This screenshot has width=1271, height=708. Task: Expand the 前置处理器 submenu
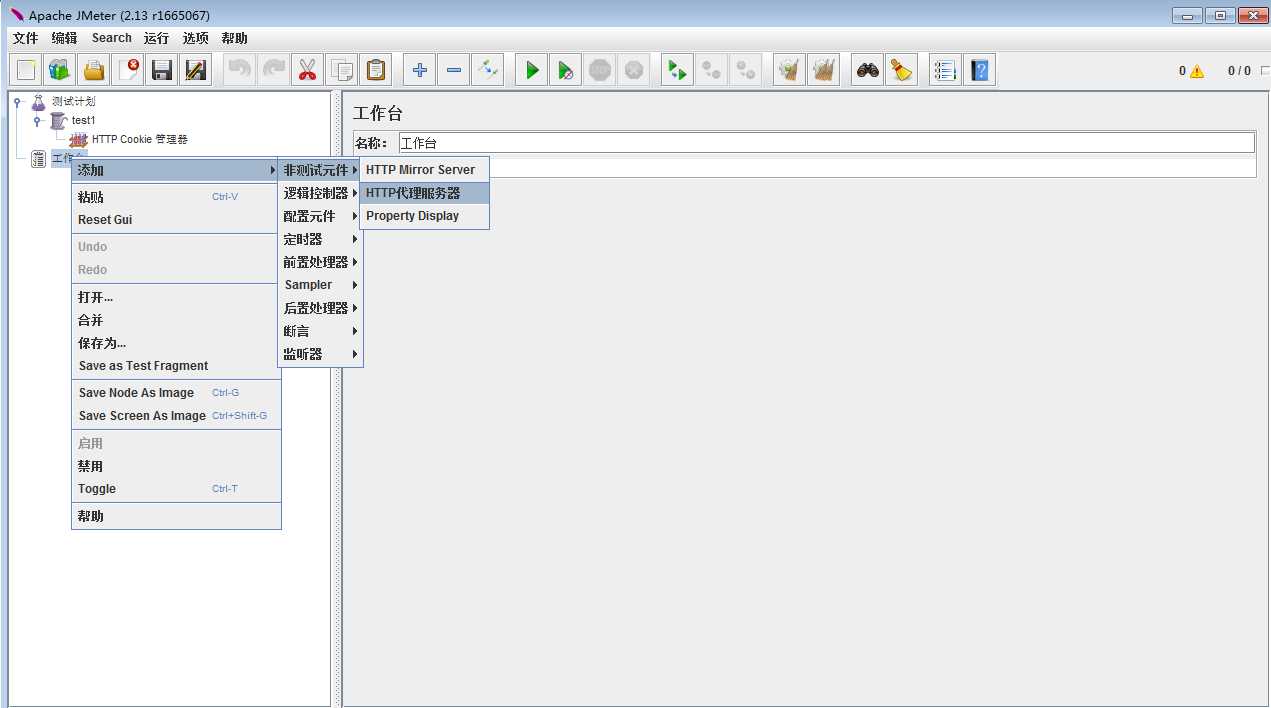point(320,262)
